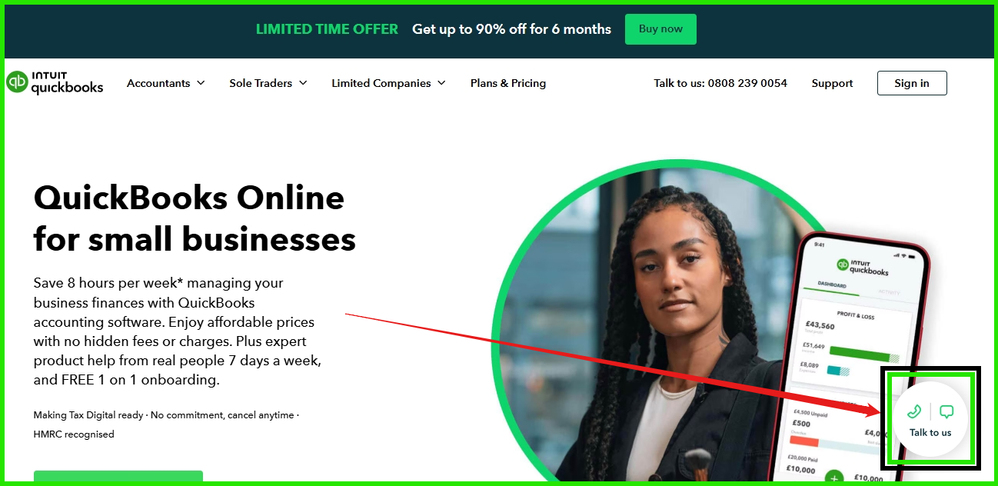The width and height of the screenshot is (998, 486).
Task: Click the green plus button on phone mockup
Action: (833, 477)
